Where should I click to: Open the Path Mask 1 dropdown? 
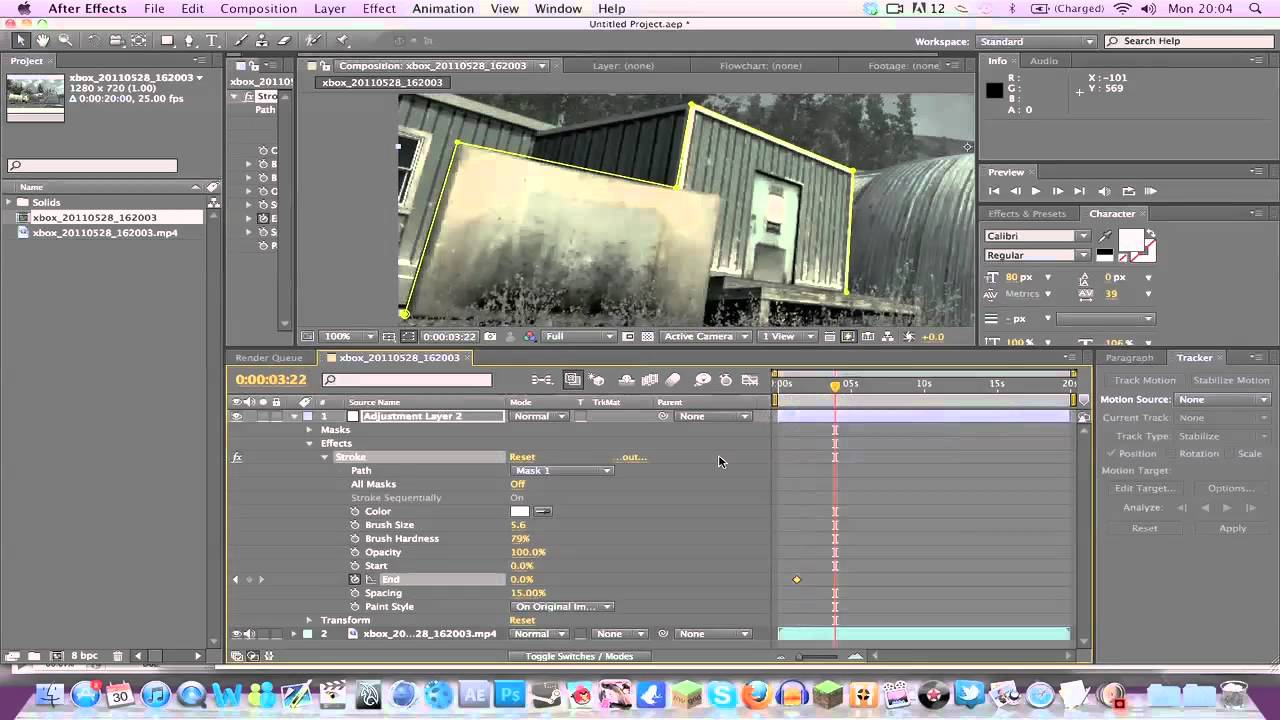pos(563,471)
